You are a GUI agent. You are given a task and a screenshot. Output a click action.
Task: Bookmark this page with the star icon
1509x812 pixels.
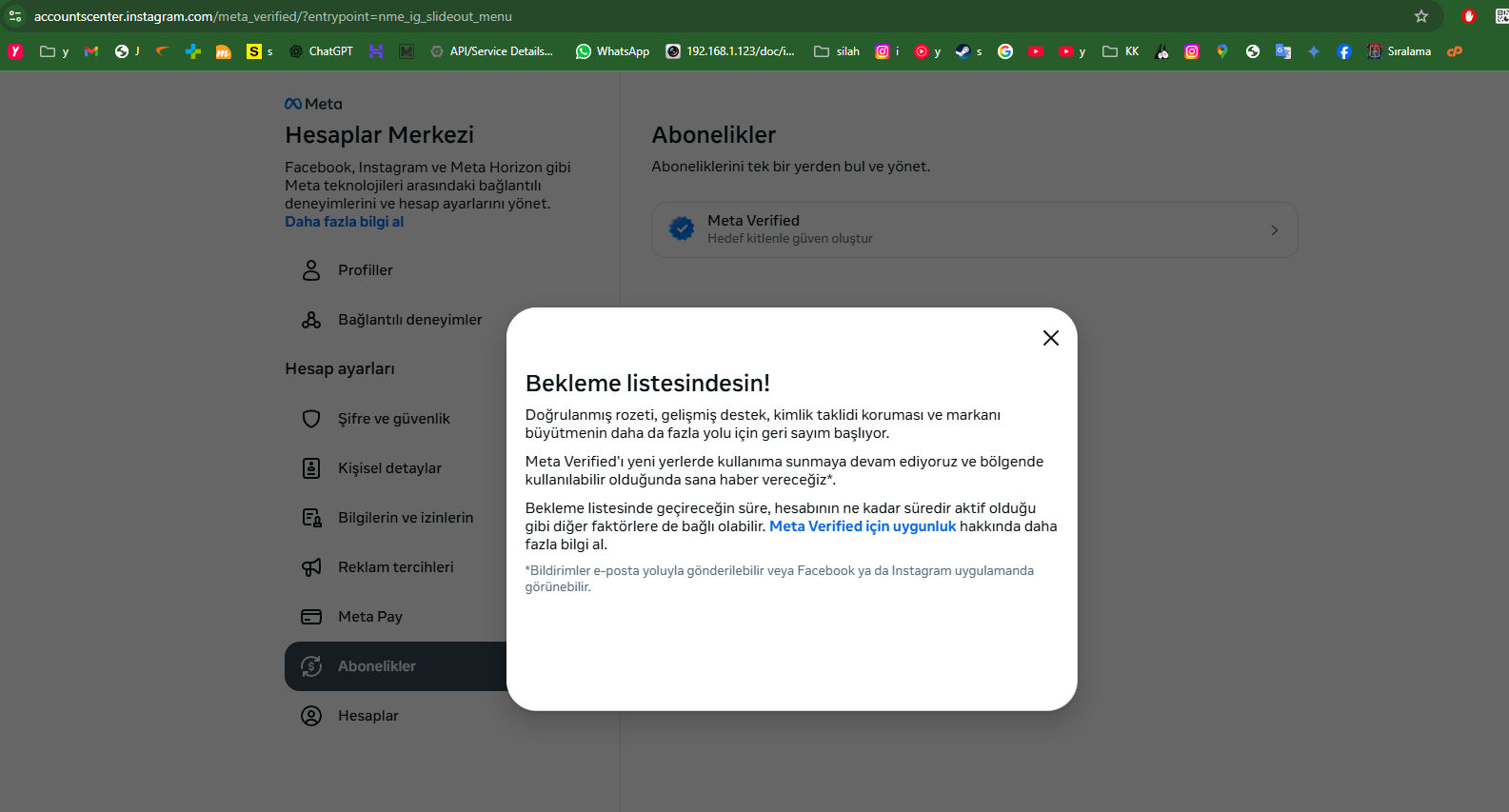tap(1421, 16)
